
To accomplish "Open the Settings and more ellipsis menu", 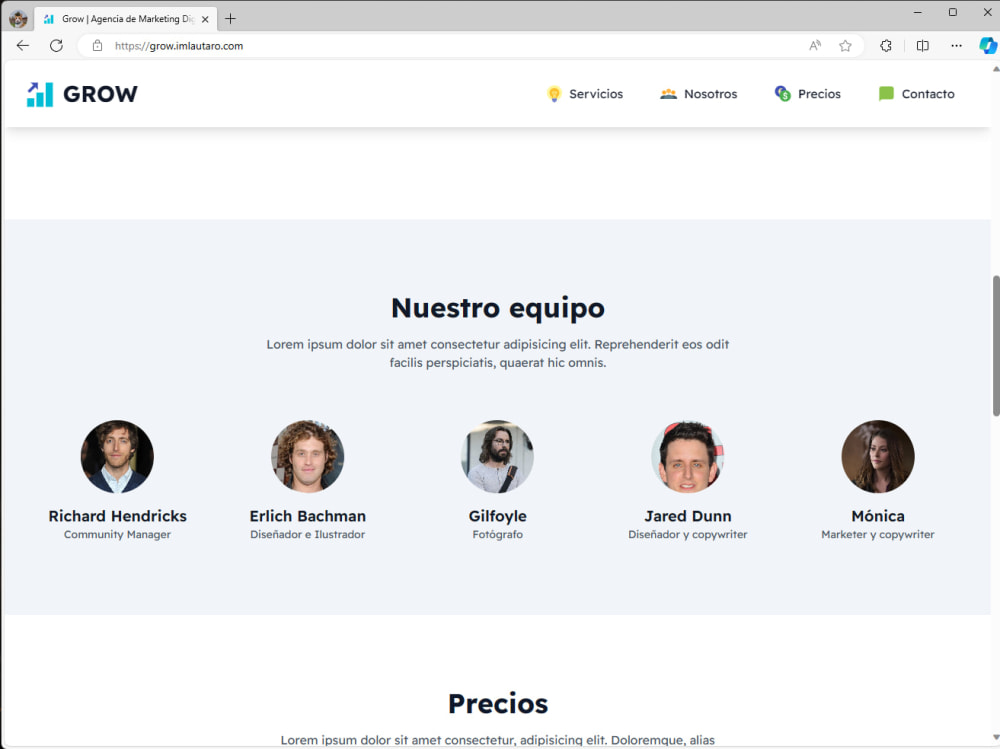I will (x=956, y=46).
